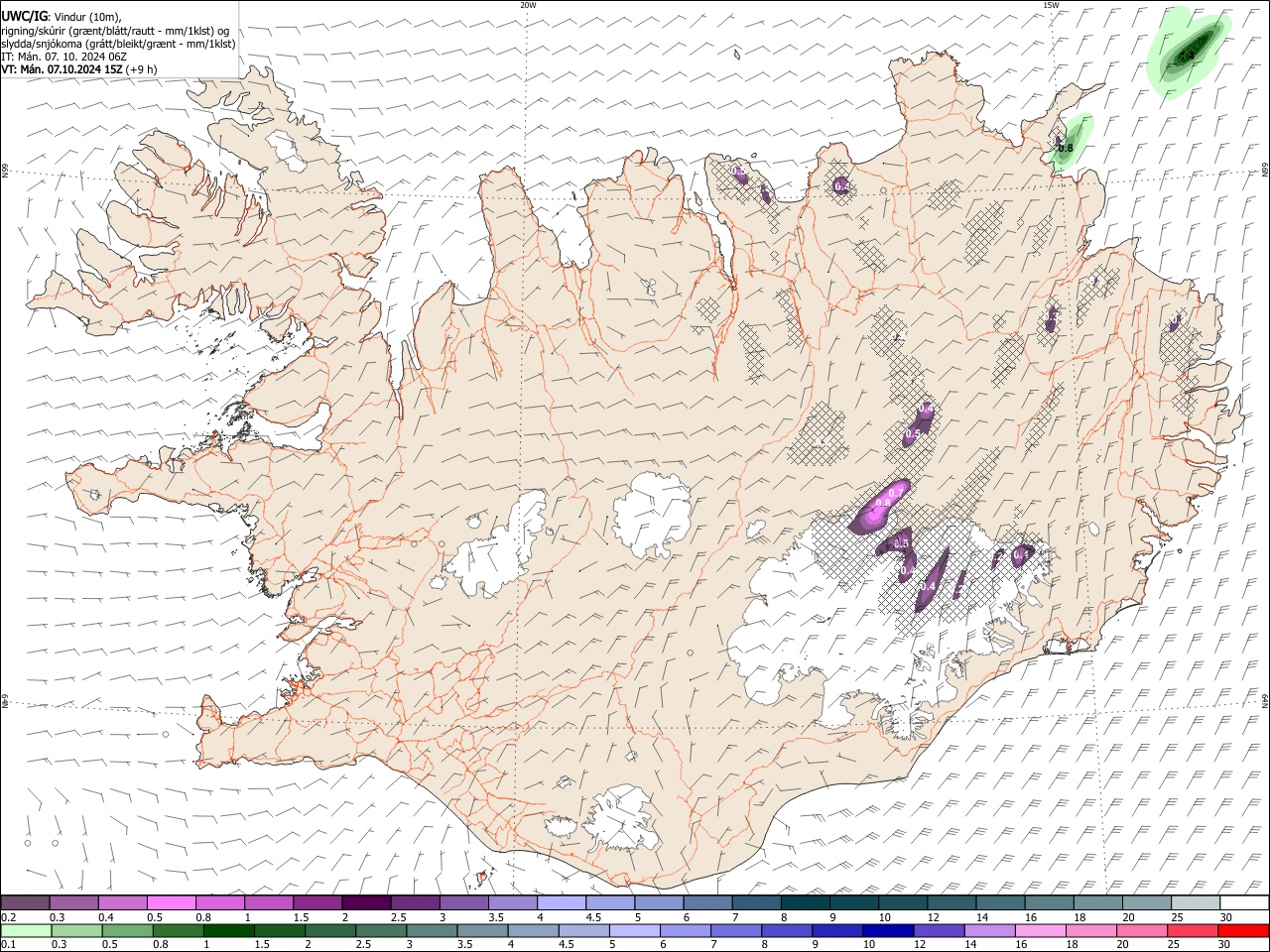Viewport: 1270px width, 952px height.
Task: Pick the rain scale swatch starting at 4
Action: tap(532, 930)
